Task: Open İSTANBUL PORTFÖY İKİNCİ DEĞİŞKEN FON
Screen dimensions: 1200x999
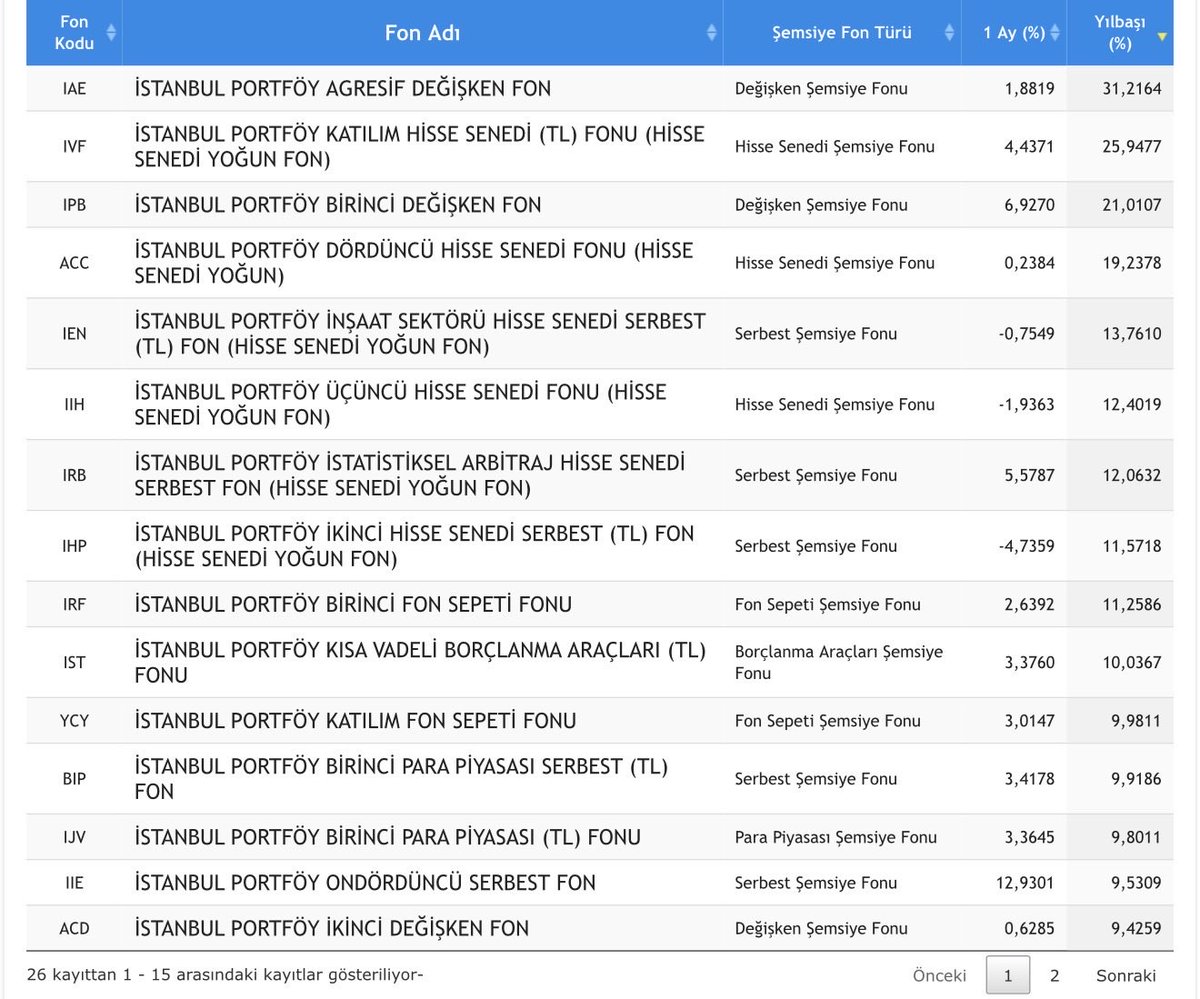Action: 331,928
